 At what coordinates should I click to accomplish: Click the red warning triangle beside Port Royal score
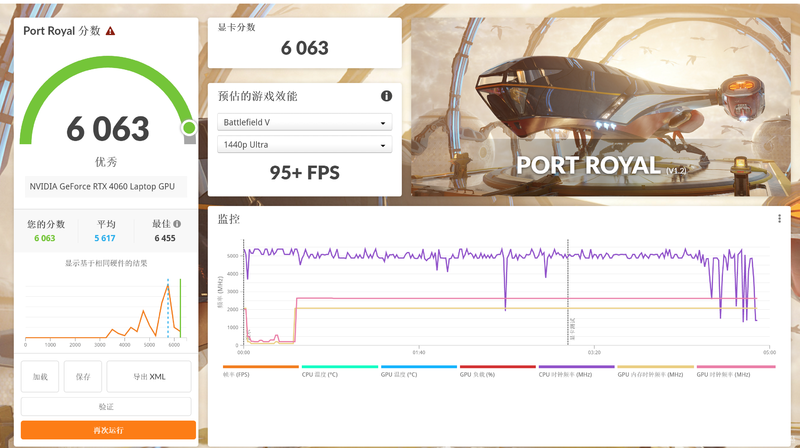110,31
